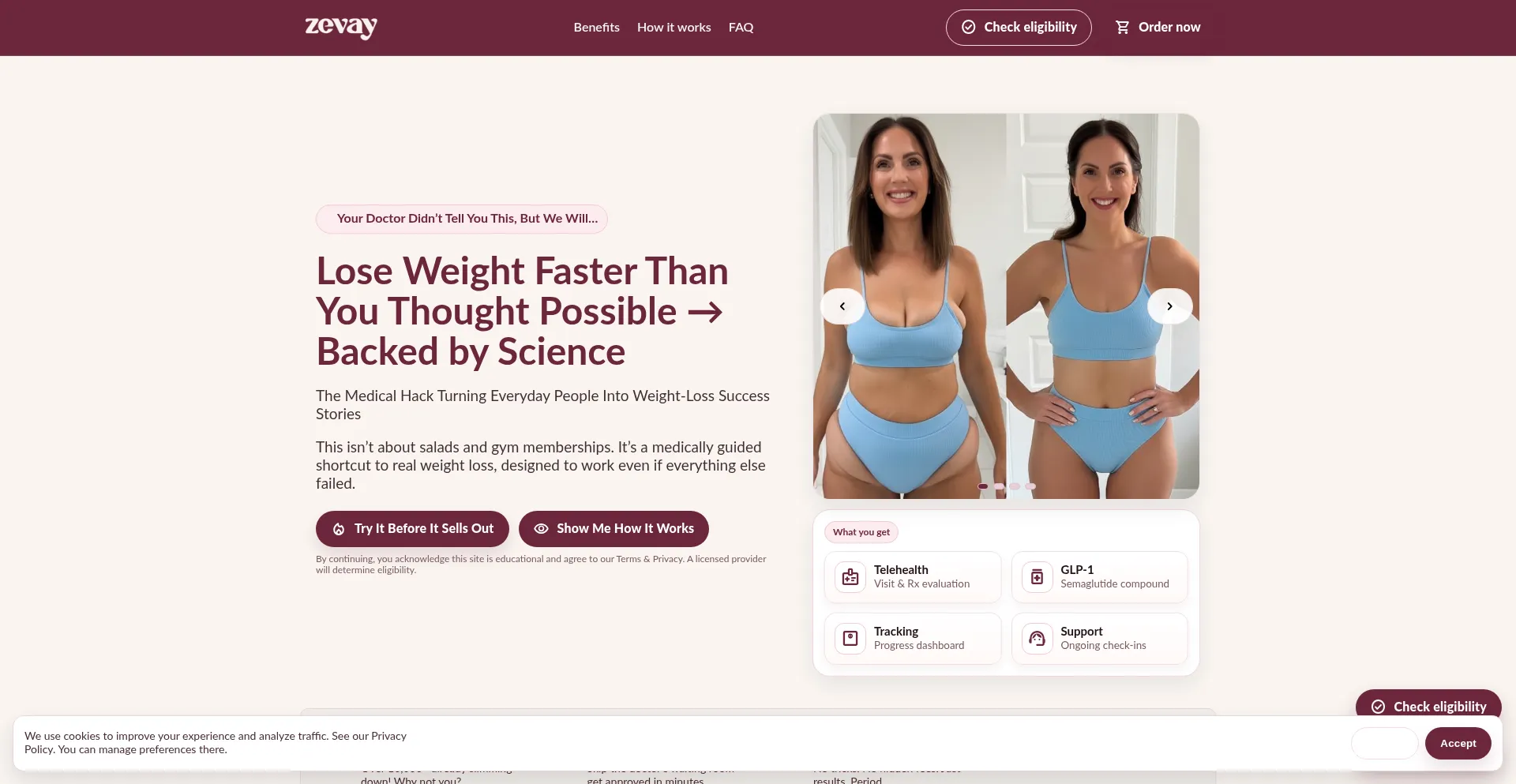
Task: Advance to next carousel image
Action: [x=1169, y=306]
